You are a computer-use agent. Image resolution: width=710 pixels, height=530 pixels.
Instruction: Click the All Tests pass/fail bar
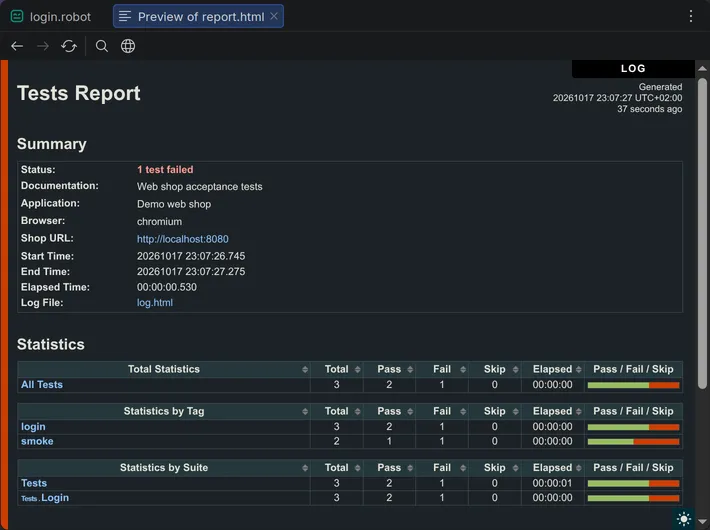[633, 385]
